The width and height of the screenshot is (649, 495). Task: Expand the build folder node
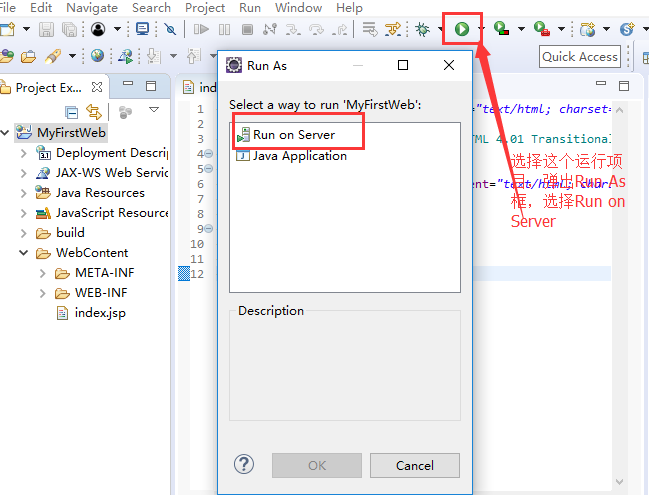click(24, 233)
